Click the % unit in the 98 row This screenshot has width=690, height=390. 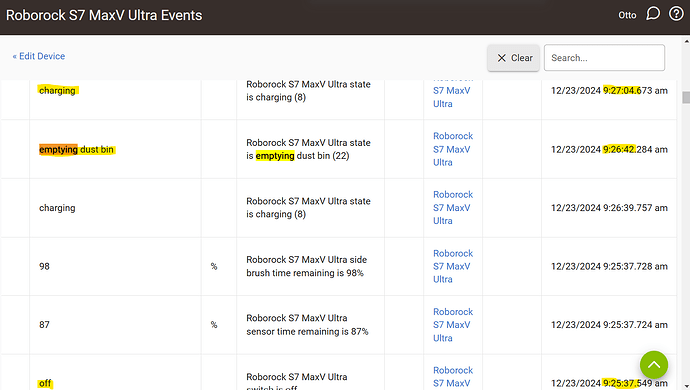214,266
